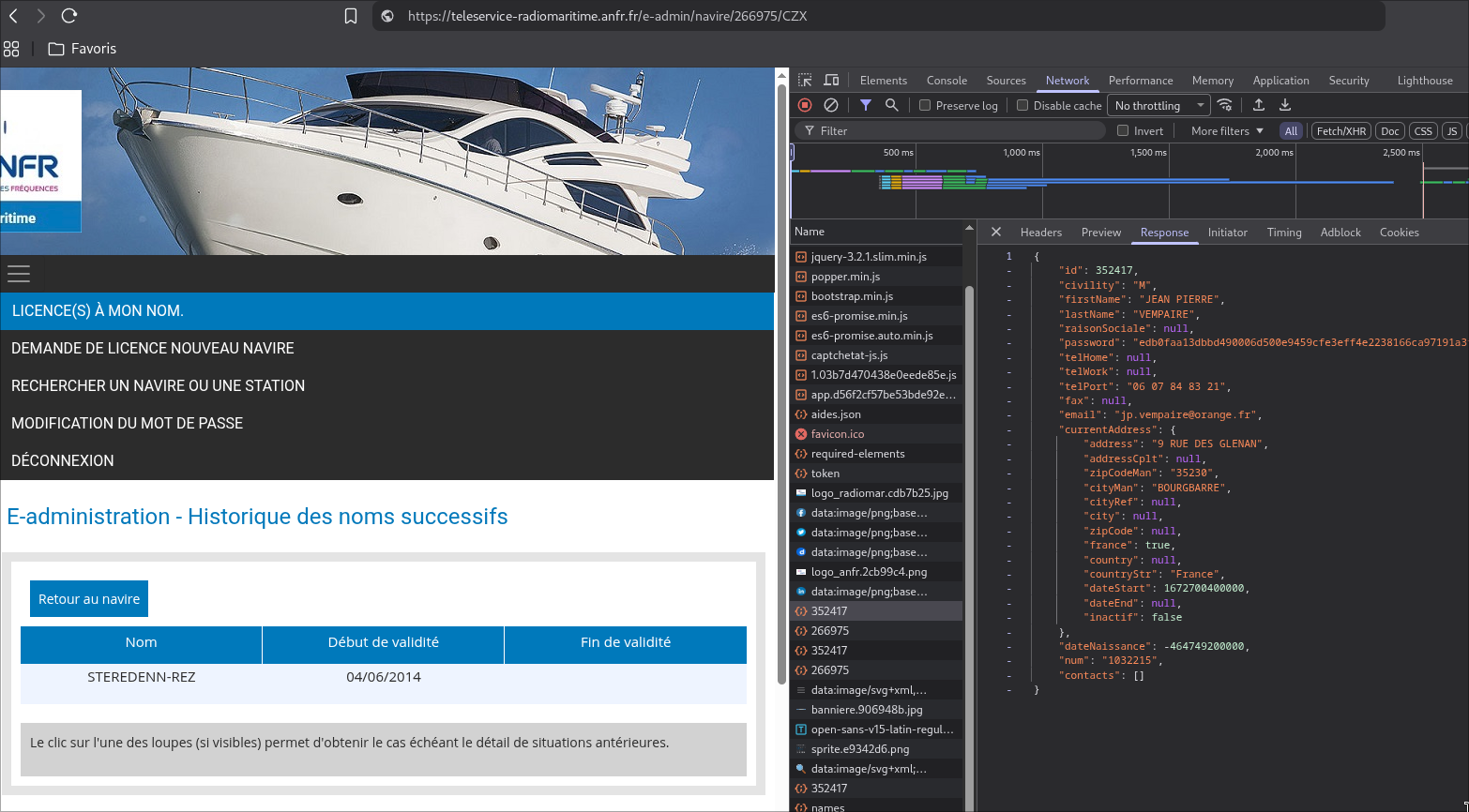The image size is (1469, 812).
Task: Toggle the device toolbar icon
Action: 831,81
